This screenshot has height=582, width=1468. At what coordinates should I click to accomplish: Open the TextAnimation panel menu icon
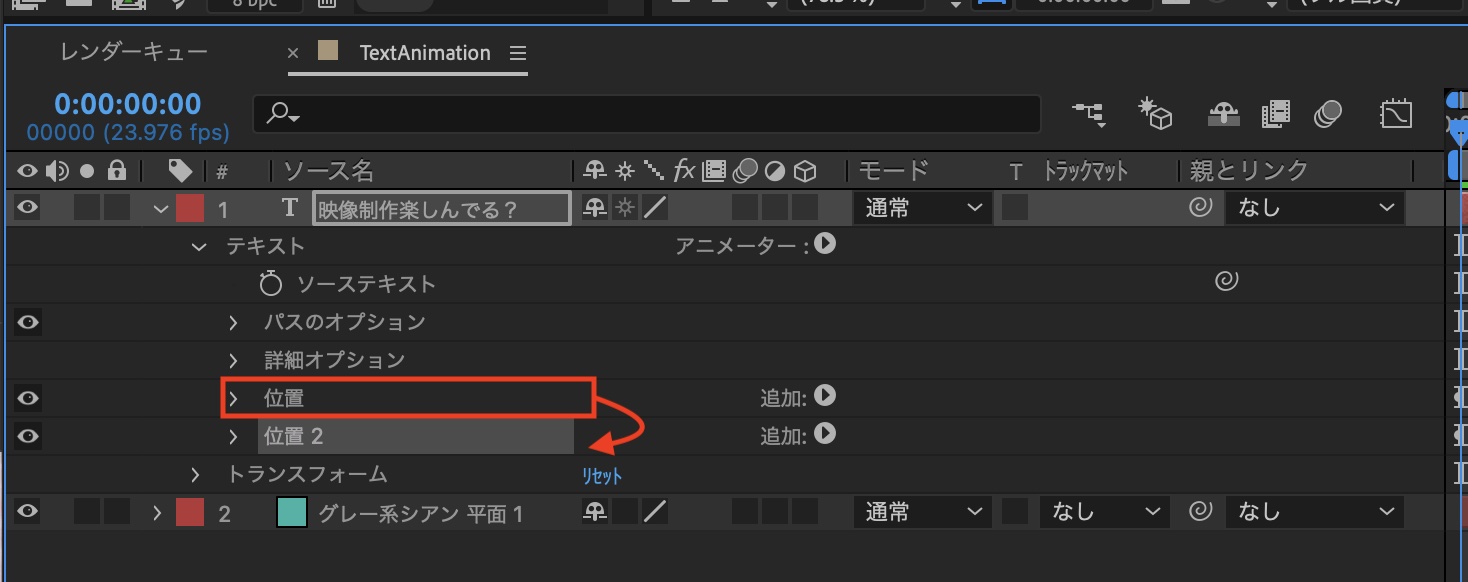pos(517,53)
